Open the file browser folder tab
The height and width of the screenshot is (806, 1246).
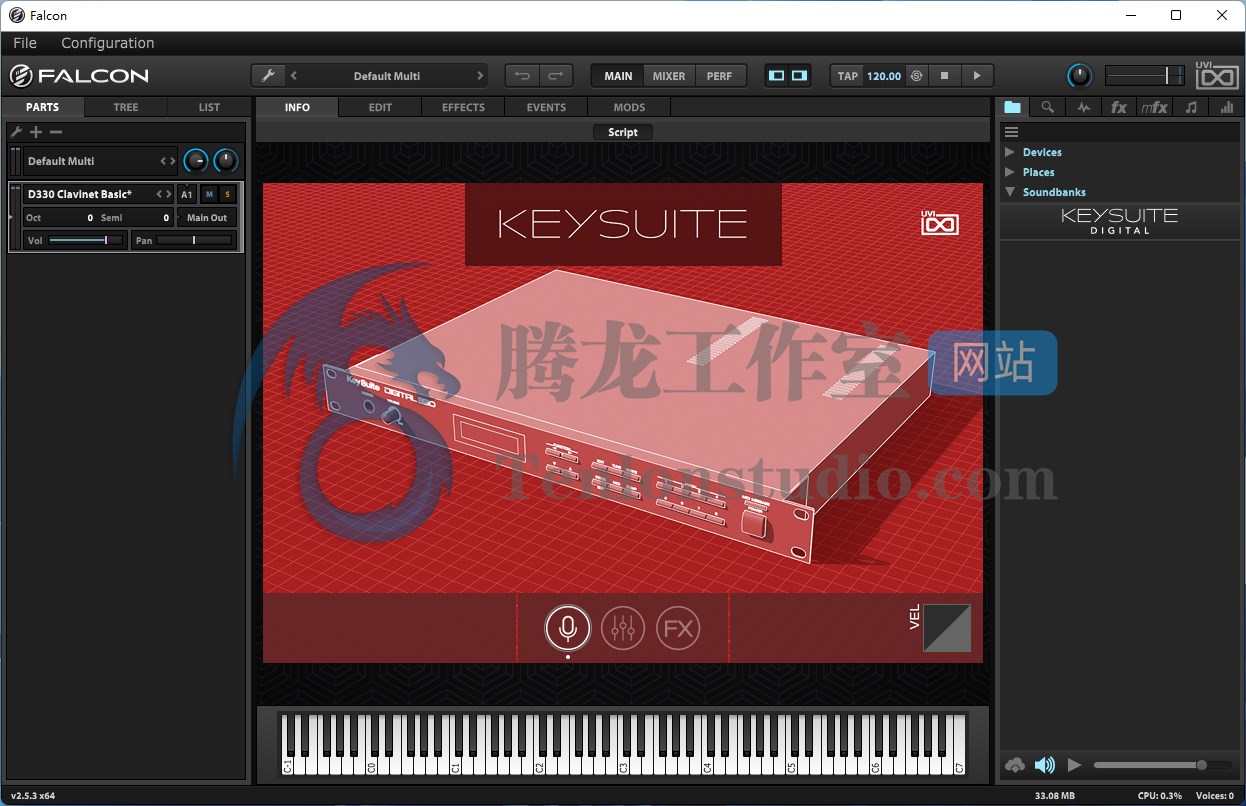click(x=1013, y=107)
